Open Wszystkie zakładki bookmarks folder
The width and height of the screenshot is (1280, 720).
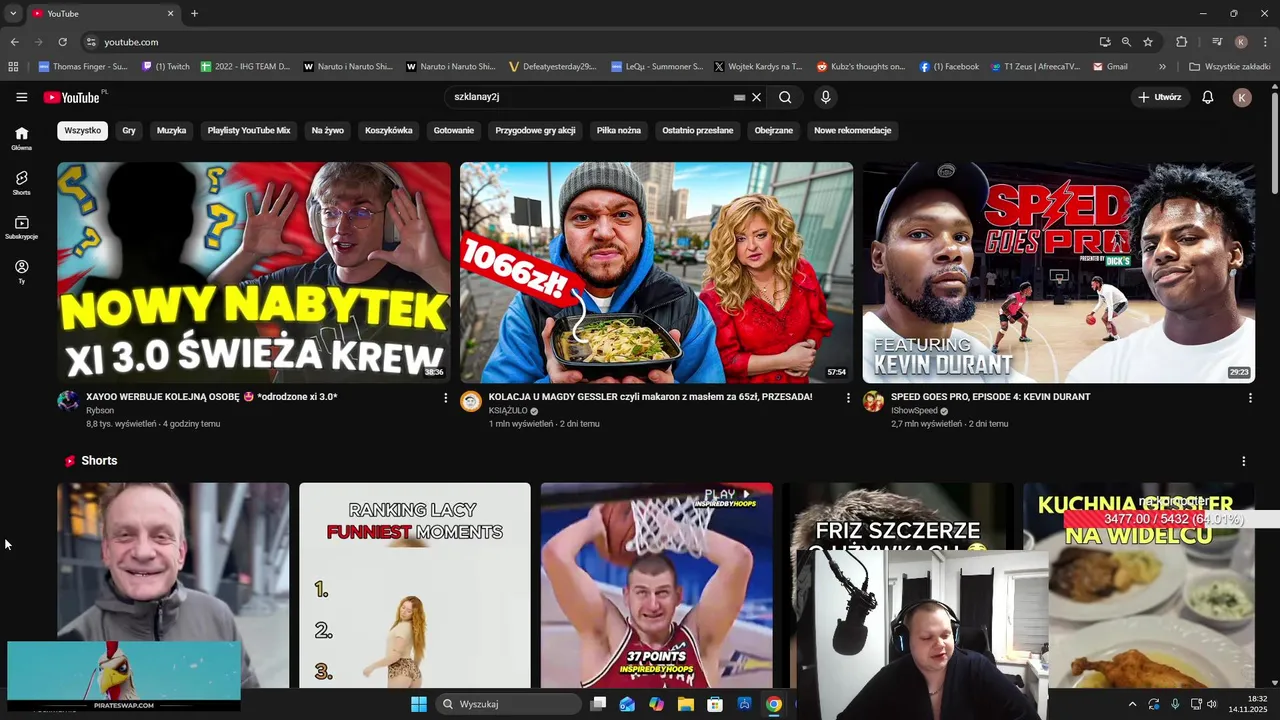click(1229, 67)
